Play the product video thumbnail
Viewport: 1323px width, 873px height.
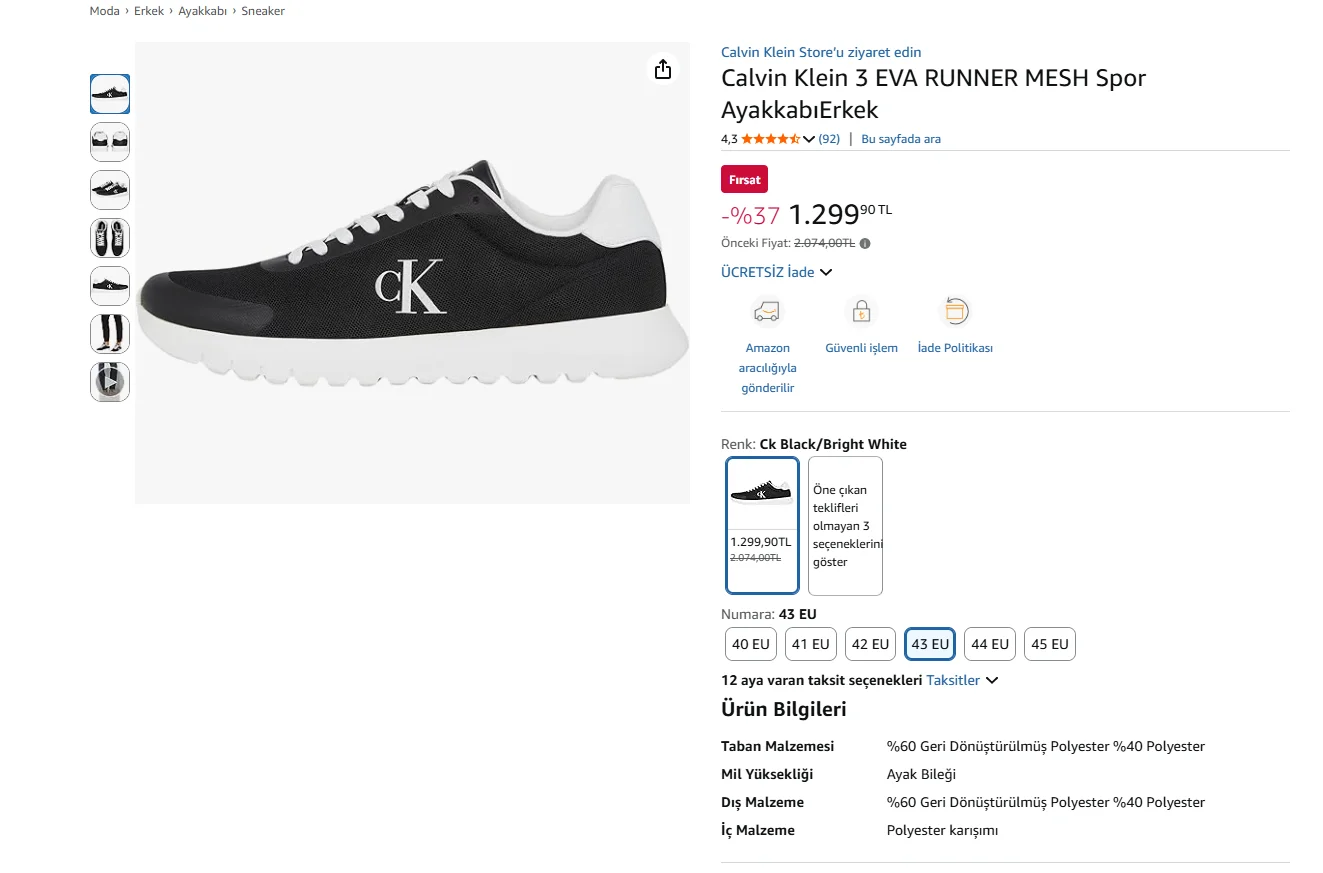coord(110,381)
